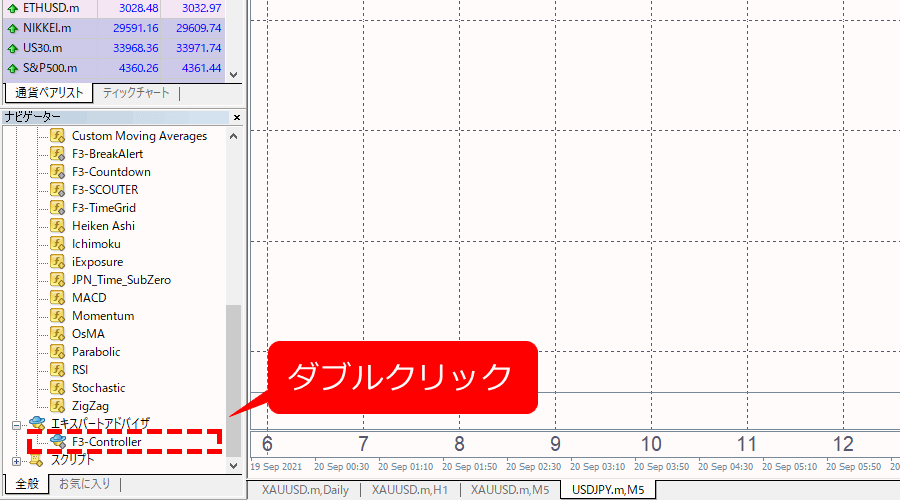This screenshot has height=500, width=900.
Task: Switch to the お気に入り navigator tab
Action: click(83, 485)
